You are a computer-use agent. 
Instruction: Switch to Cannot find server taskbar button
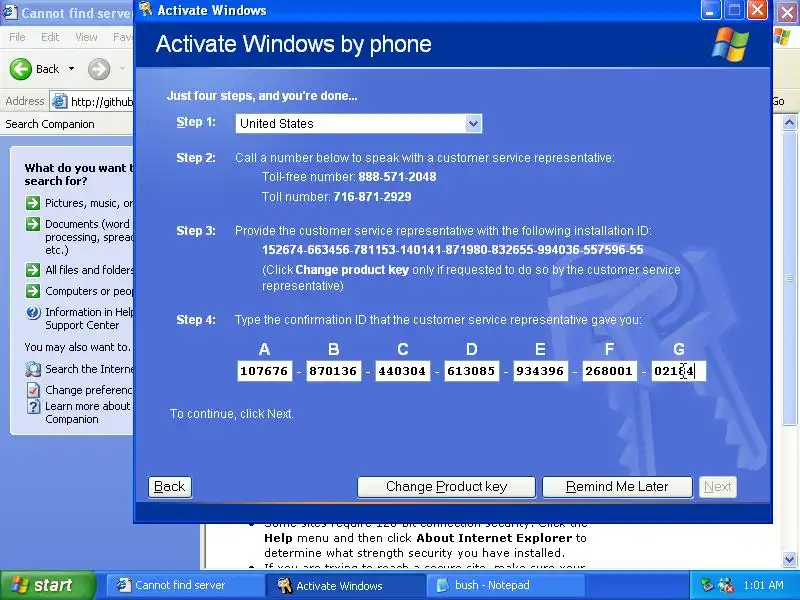click(x=185, y=585)
